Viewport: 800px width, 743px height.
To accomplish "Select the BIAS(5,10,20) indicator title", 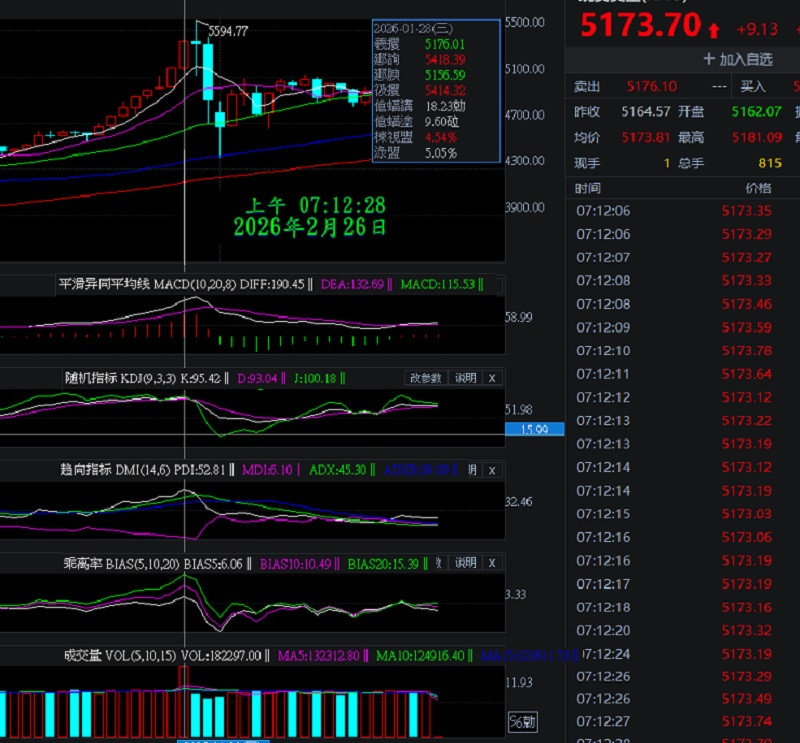I will coord(121,564).
